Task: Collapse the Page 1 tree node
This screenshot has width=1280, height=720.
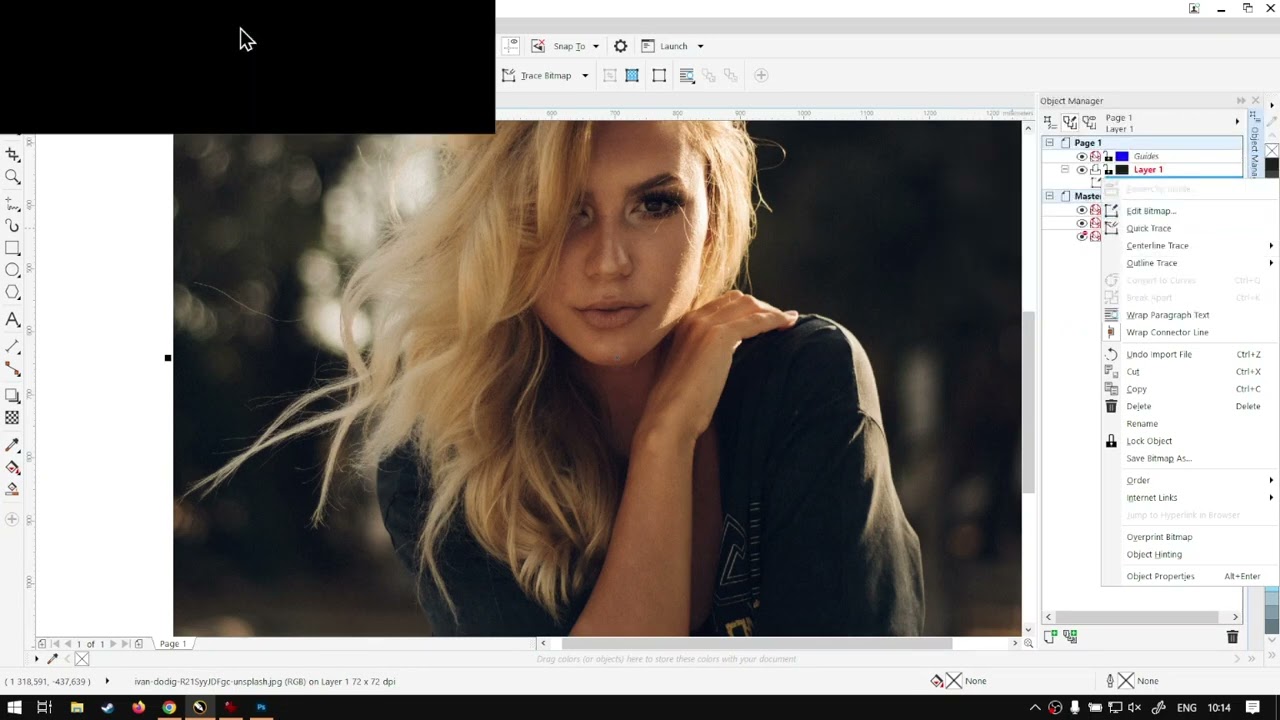Action: 1049,143
